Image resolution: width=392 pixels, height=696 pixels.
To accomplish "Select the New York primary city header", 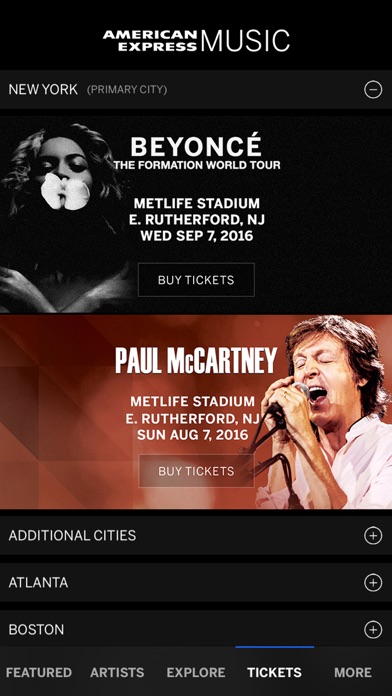I will click(196, 90).
